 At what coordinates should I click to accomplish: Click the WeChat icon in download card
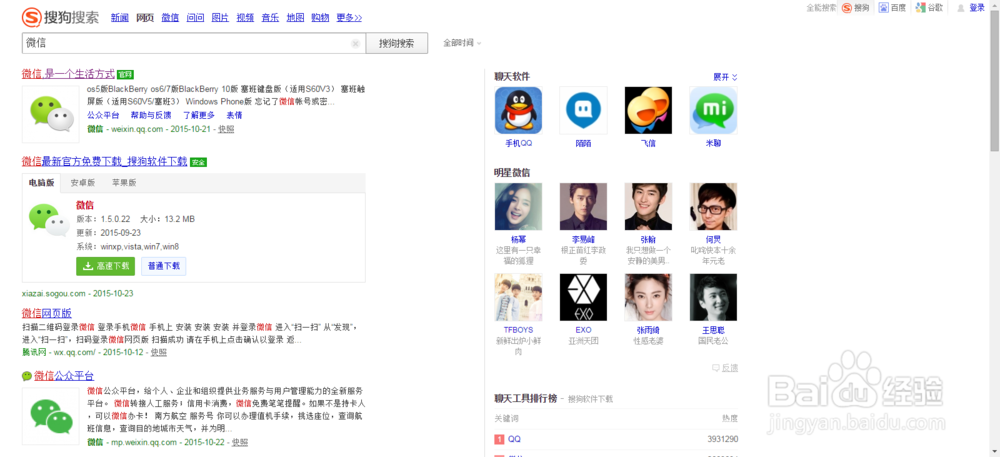tap(50, 220)
